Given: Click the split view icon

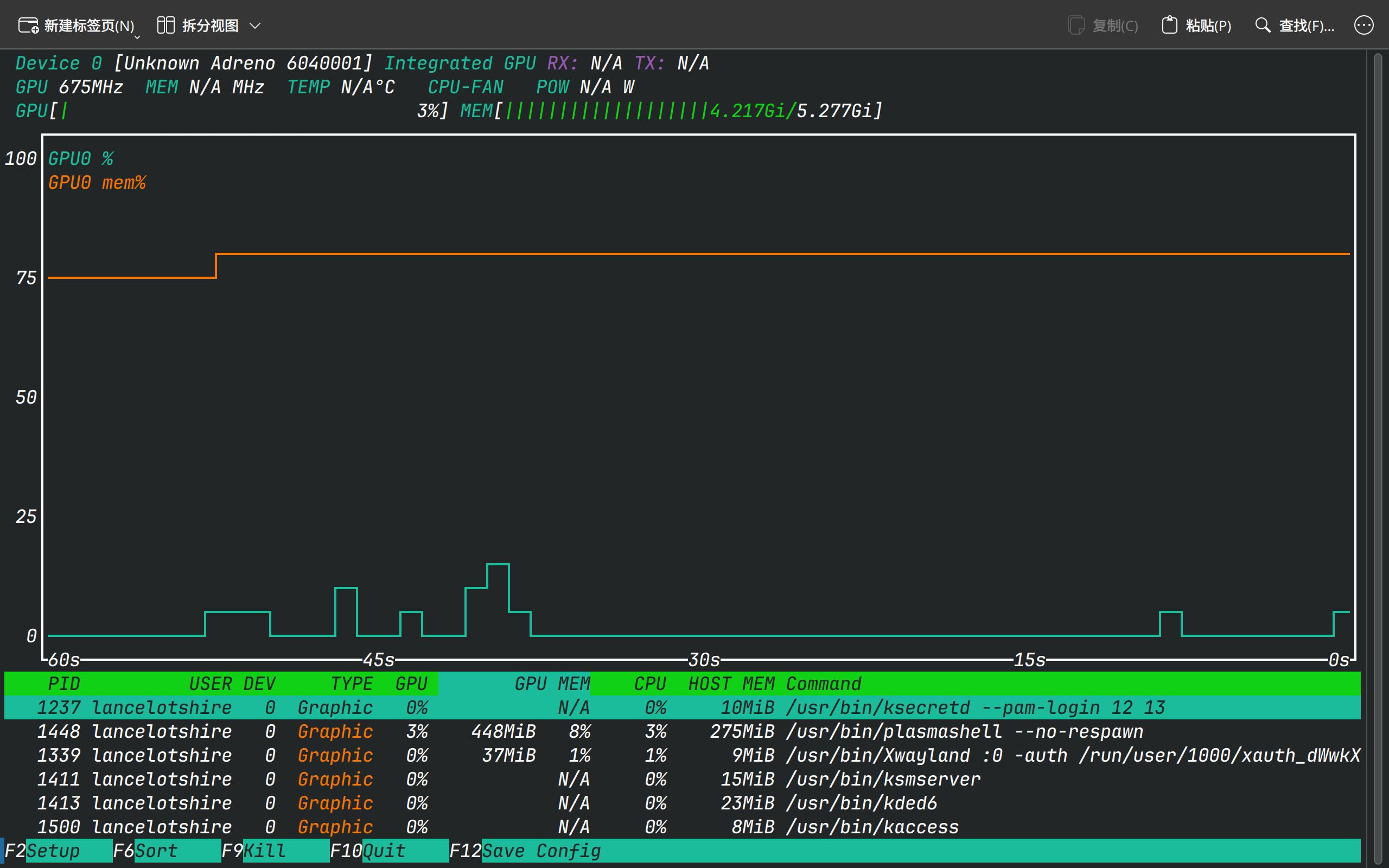Looking at the screenshot, I should (166, 25).
